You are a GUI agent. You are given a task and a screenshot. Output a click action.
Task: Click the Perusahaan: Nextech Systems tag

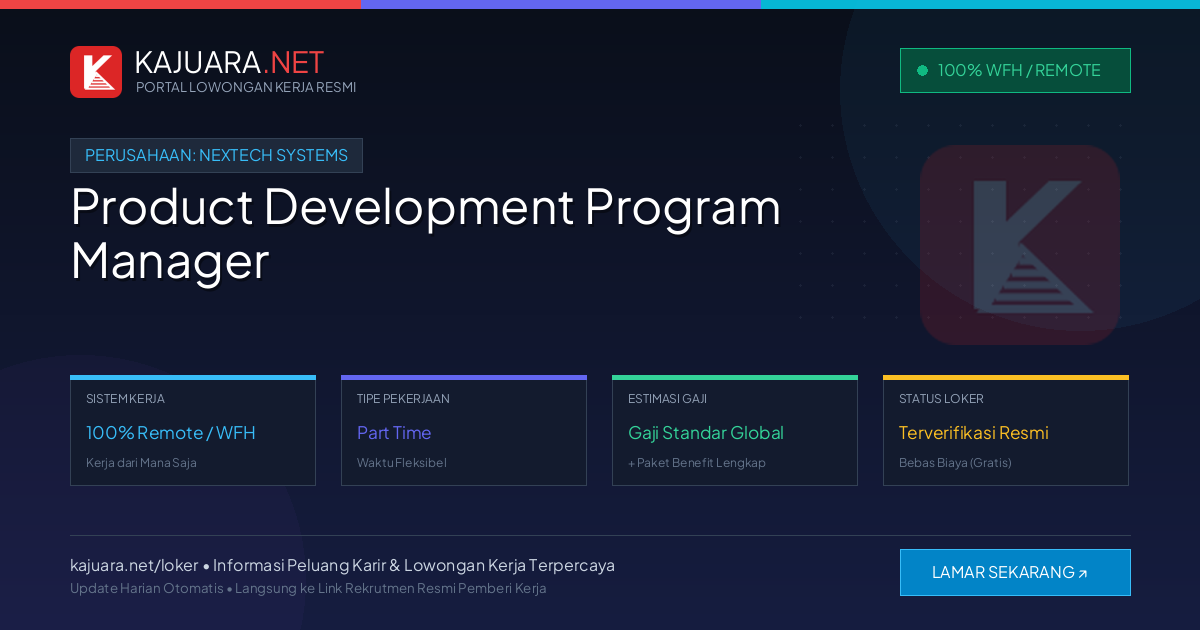[x=216, y=155]
